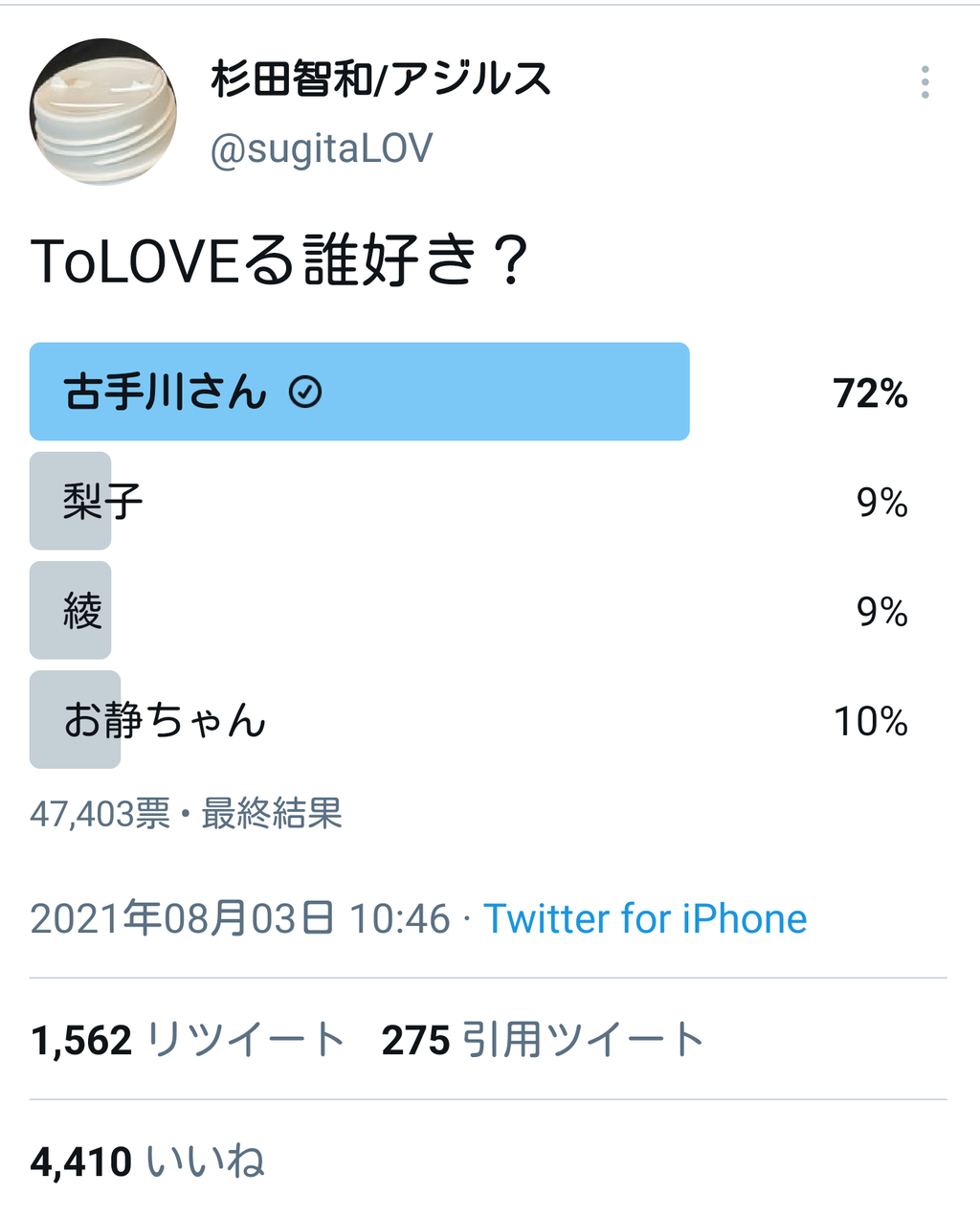Open the three-dot more options menu

(x=924, y=82)
